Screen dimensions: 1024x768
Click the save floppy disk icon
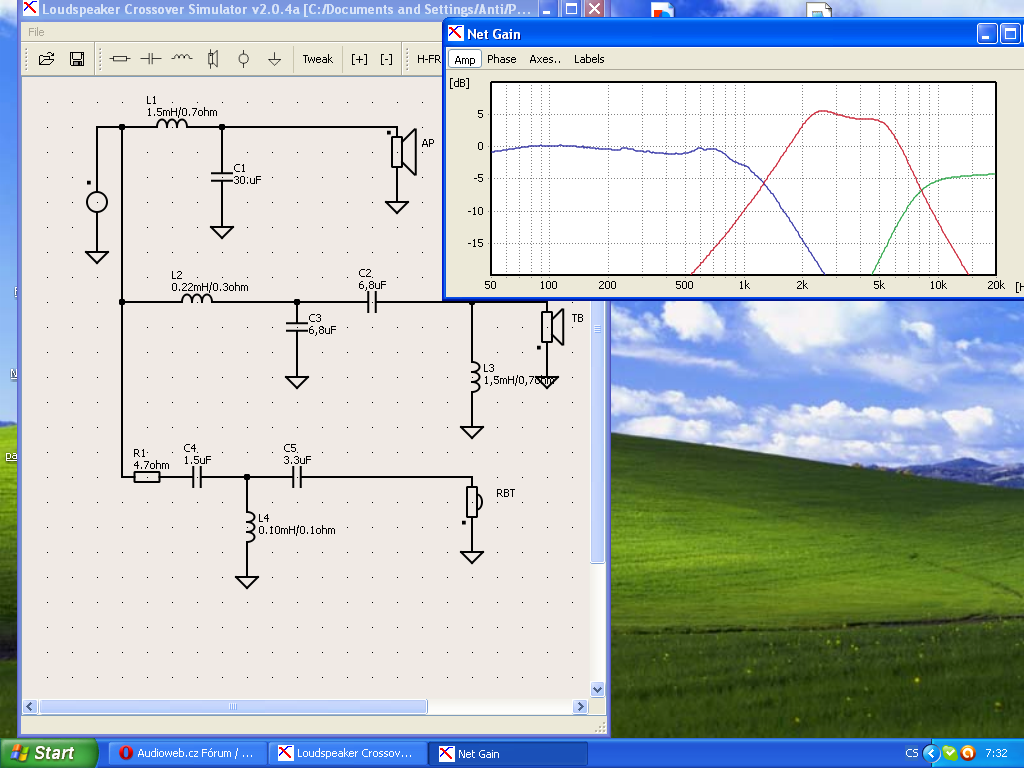click(77, 59)
